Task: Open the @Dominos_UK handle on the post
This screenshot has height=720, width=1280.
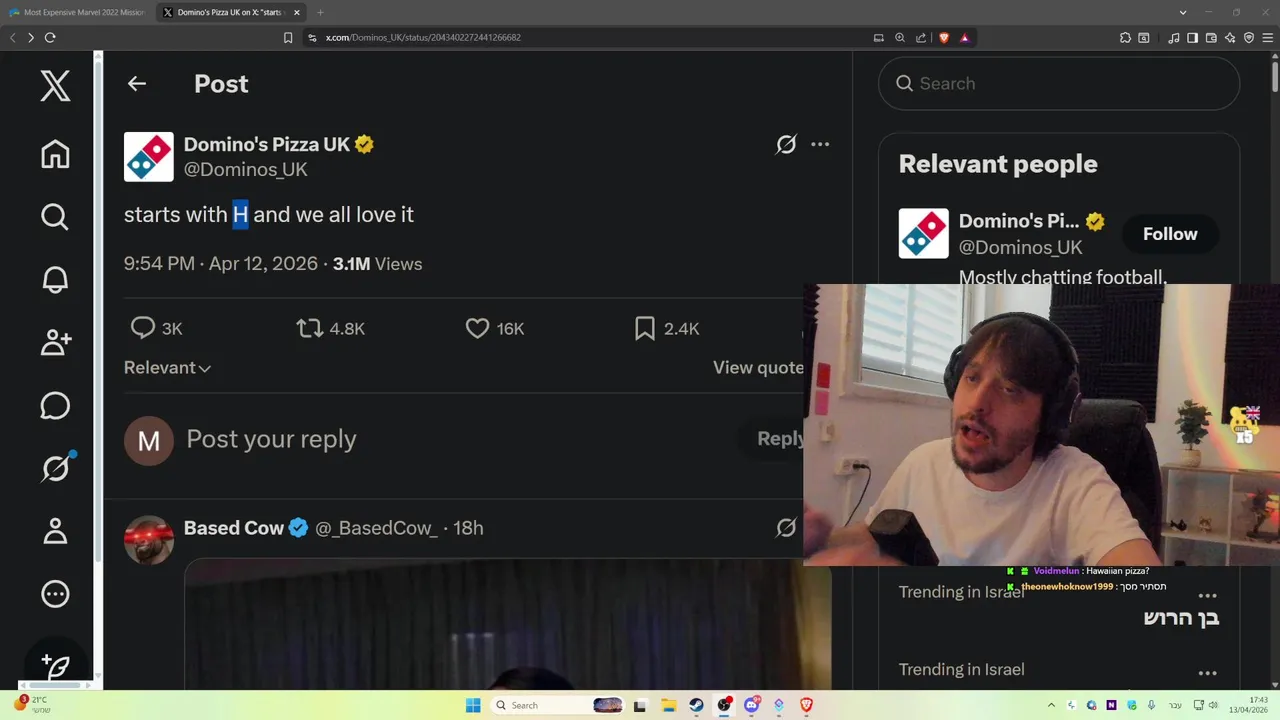Action: pos(246,170)
